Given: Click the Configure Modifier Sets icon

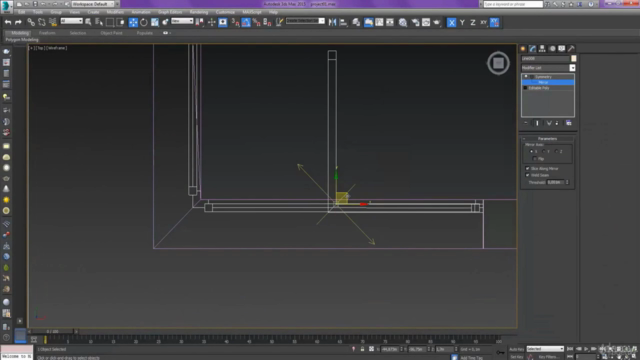Looking at the screenshot, I should point(569,123).
